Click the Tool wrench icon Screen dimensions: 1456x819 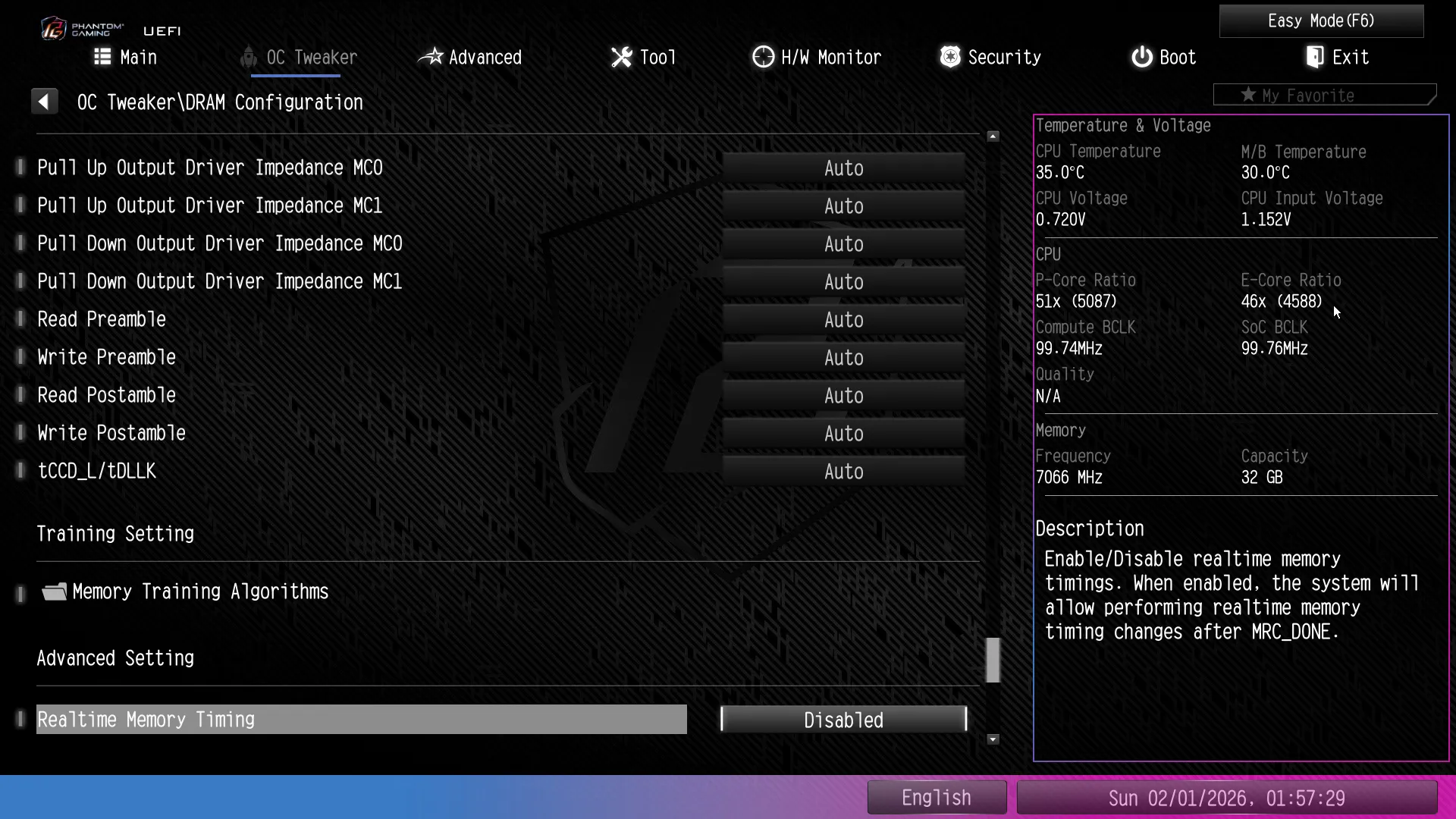click(621, 57)
